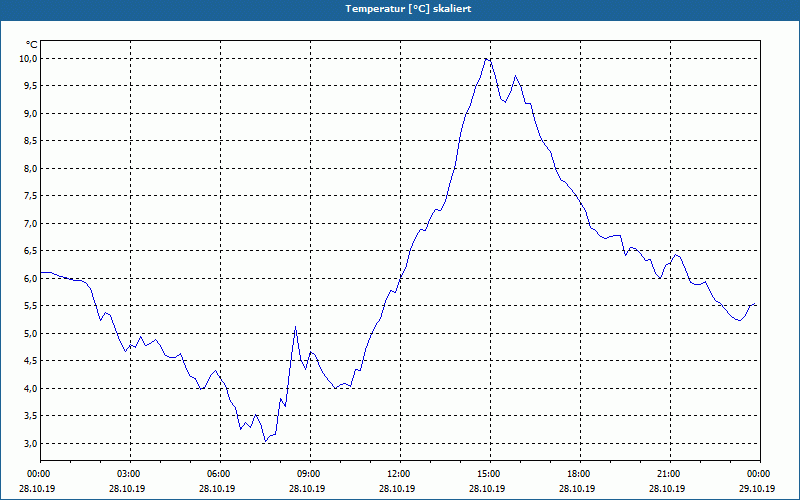
Task: Click the temperature peak at 15:00
Action: tap(487, 59)
